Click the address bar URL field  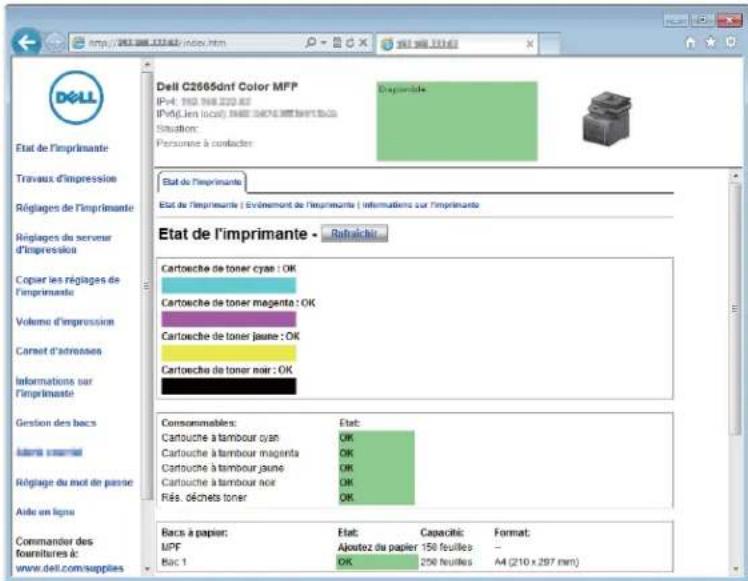186,43
